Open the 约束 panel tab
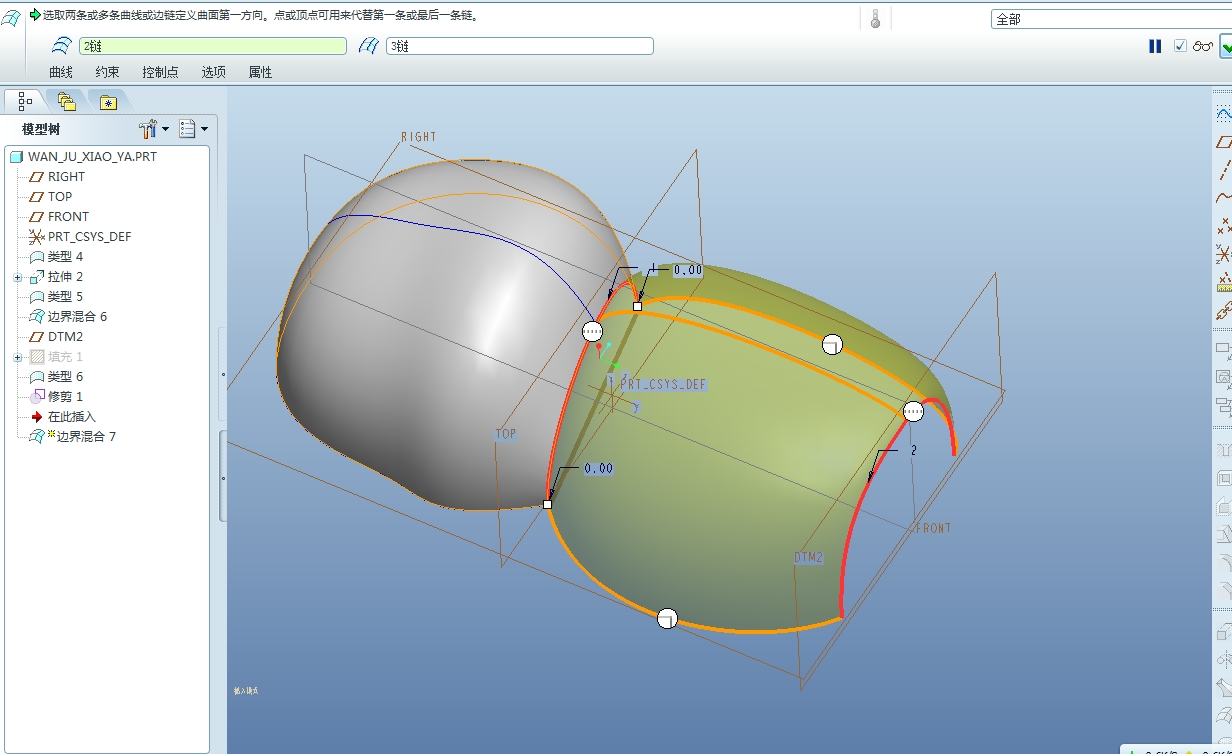 [107, 72]
